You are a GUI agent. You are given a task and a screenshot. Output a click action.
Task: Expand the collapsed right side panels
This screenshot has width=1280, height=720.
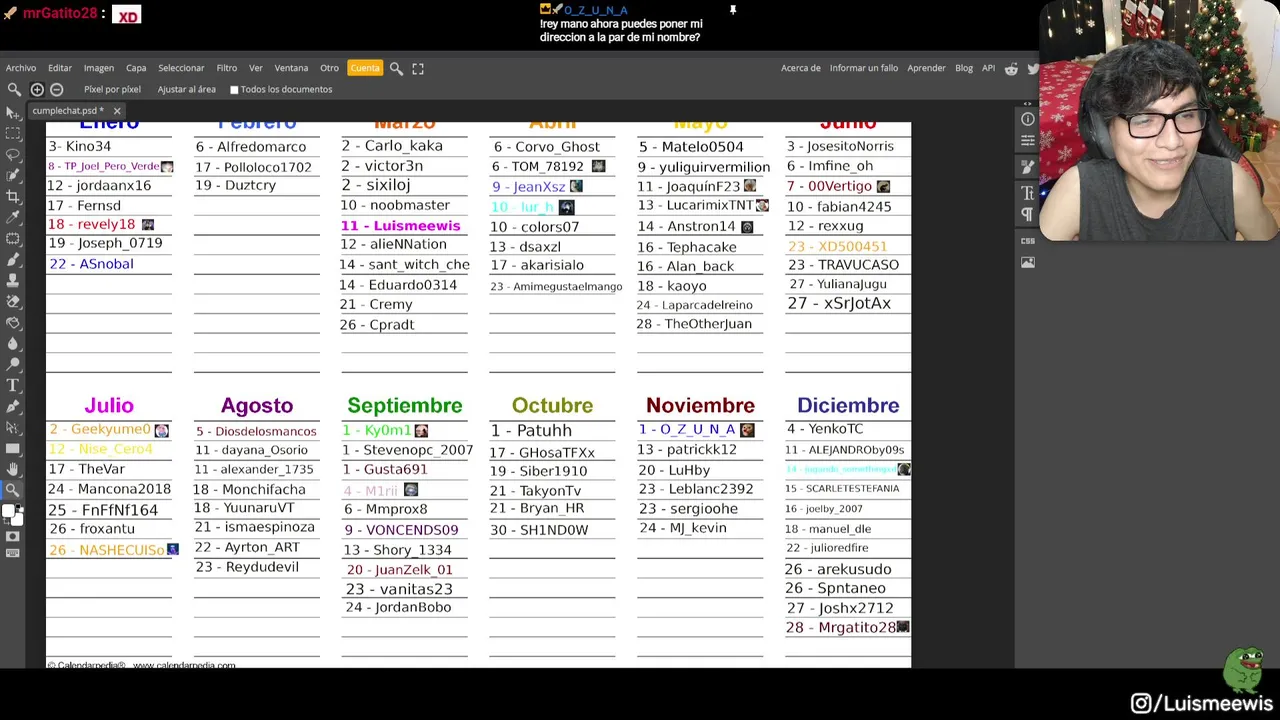click(1028, 103)
